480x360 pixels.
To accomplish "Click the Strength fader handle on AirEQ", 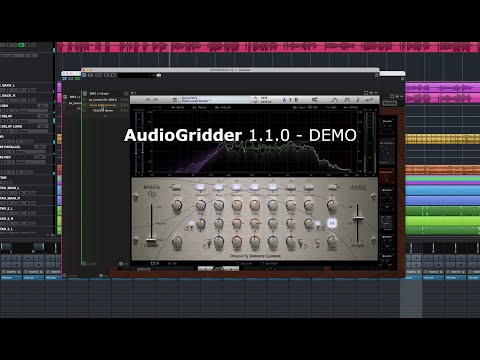I will point(358,218).
